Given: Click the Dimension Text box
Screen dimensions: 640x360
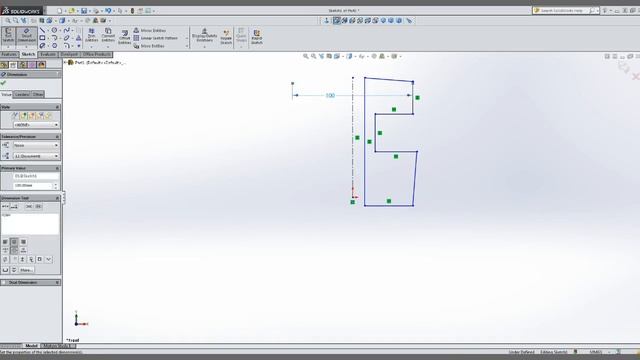Looking at the screenshot, I should click(x=30, y=223).
